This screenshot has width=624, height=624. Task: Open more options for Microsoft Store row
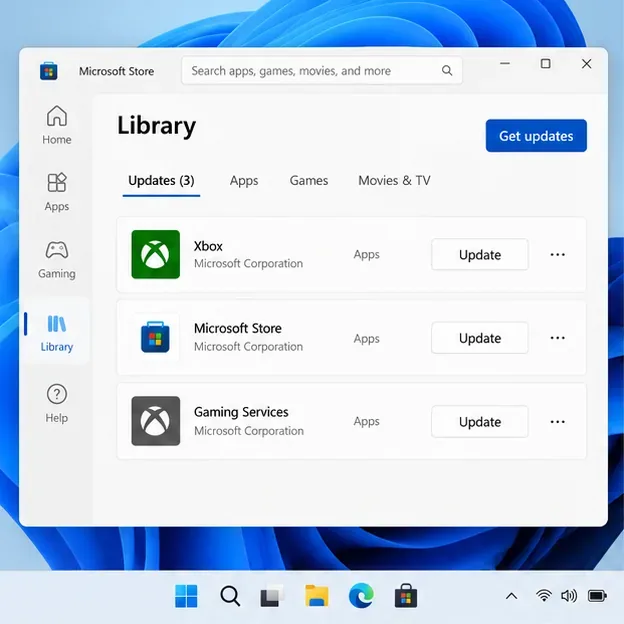click(x=557, y=338)
